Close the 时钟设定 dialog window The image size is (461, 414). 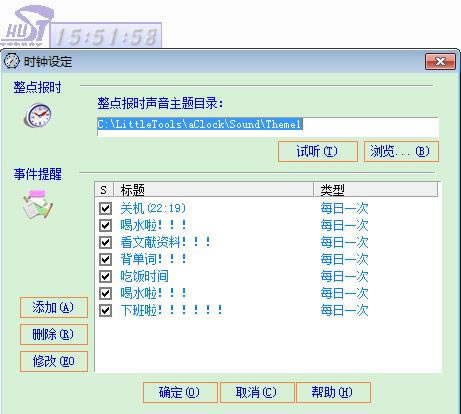(440, 61)
